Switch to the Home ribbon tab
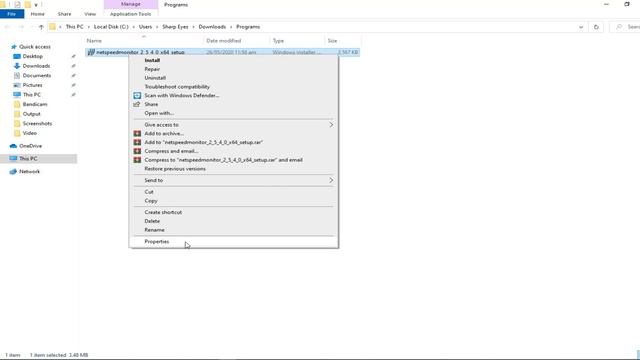 [x=38, y=14]
